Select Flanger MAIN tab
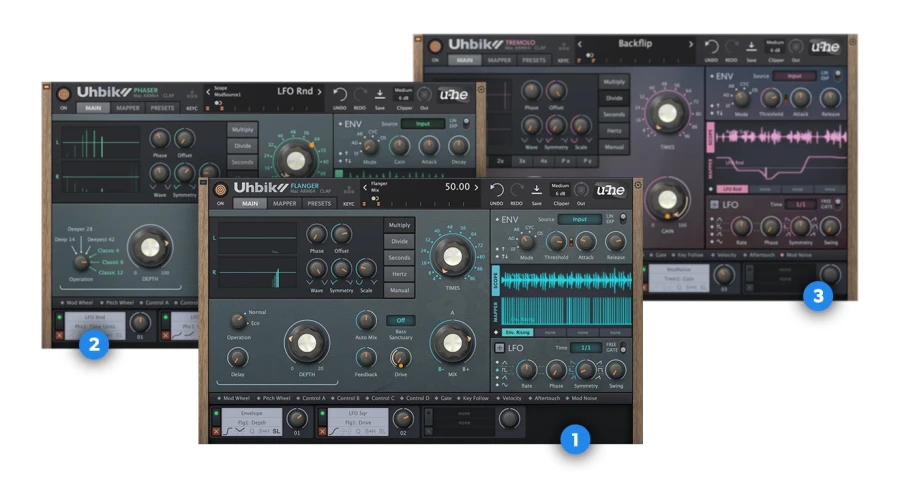Viewport: 900px width, 479px height. pyautogui.click(x=250, y=204)
